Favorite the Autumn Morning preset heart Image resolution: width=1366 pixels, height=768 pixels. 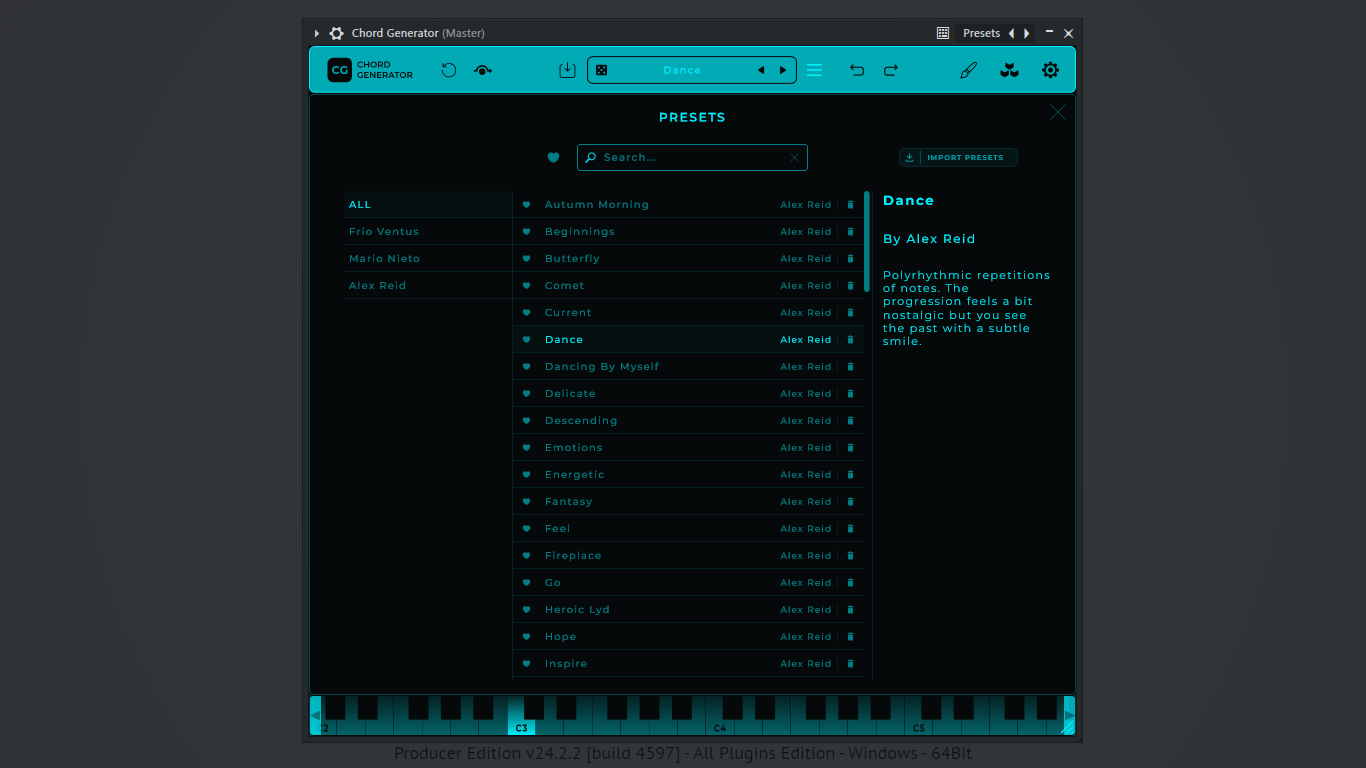tap(526, 205)
